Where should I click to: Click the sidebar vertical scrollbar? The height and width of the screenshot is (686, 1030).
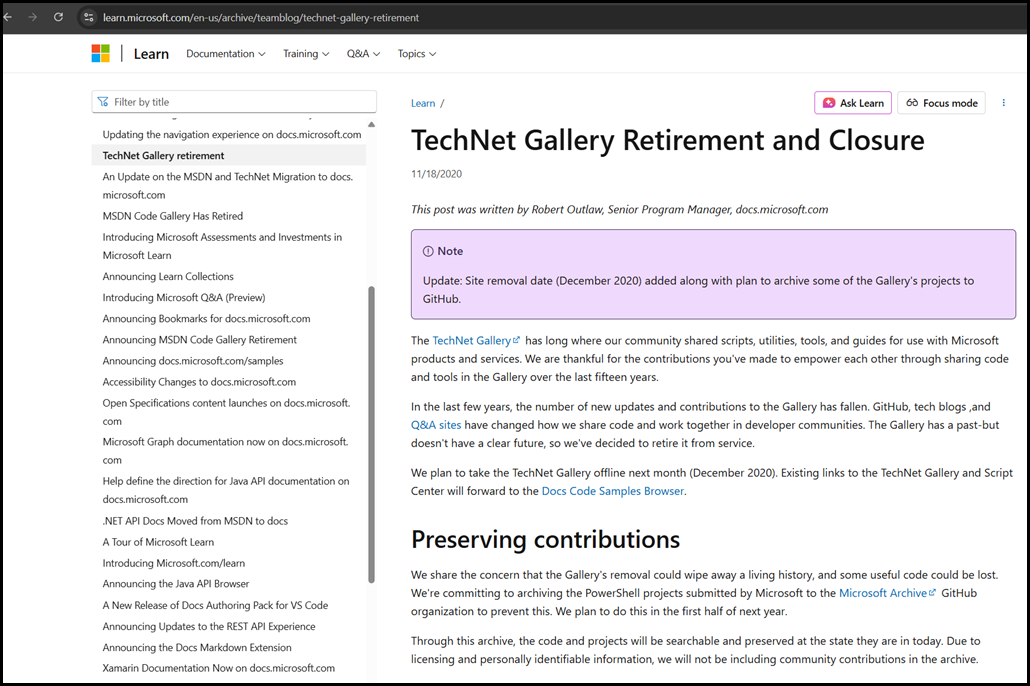[x=372, y=430]
